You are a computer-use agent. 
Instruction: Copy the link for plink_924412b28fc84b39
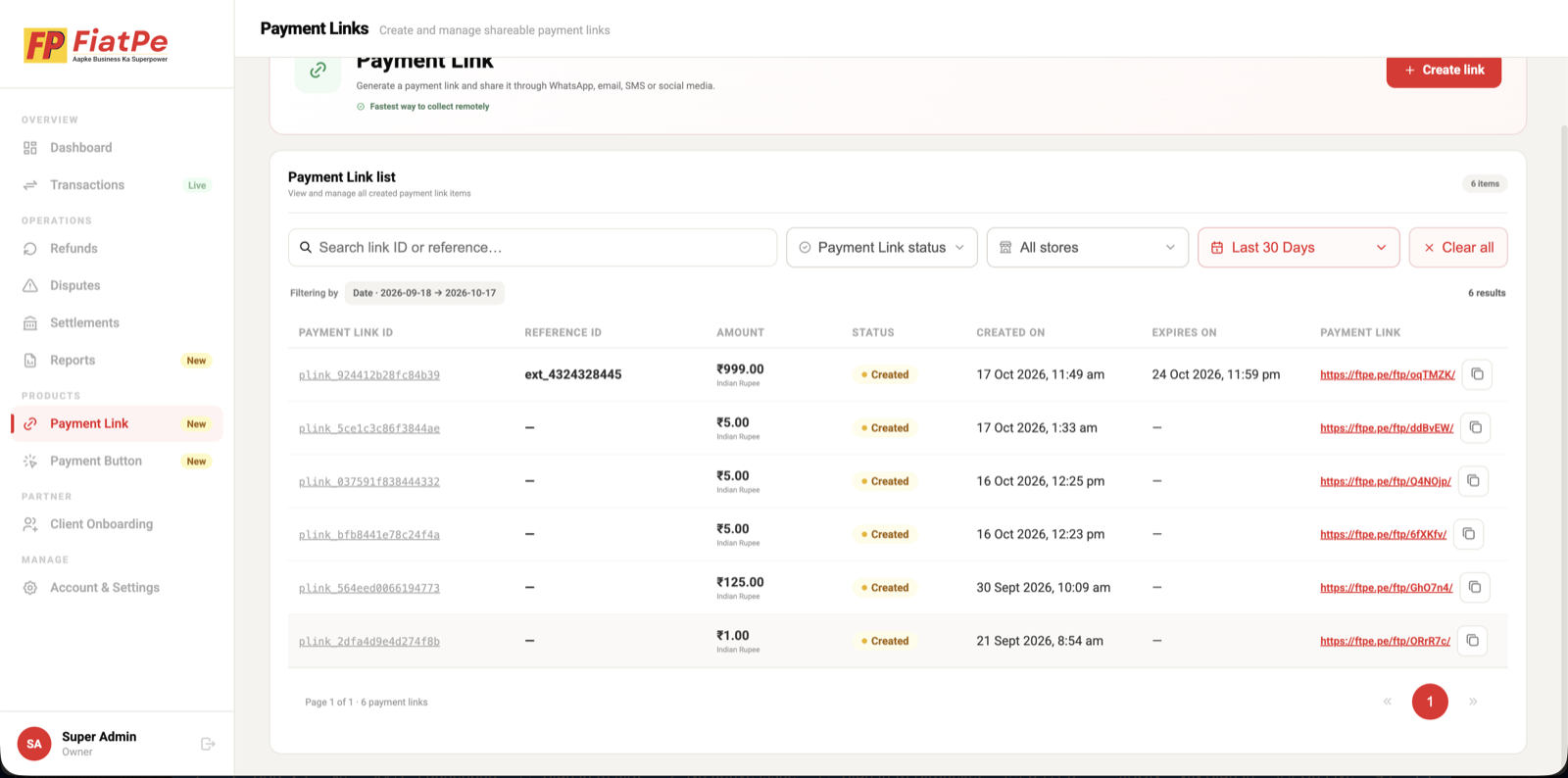click(x=1477, y=374)
